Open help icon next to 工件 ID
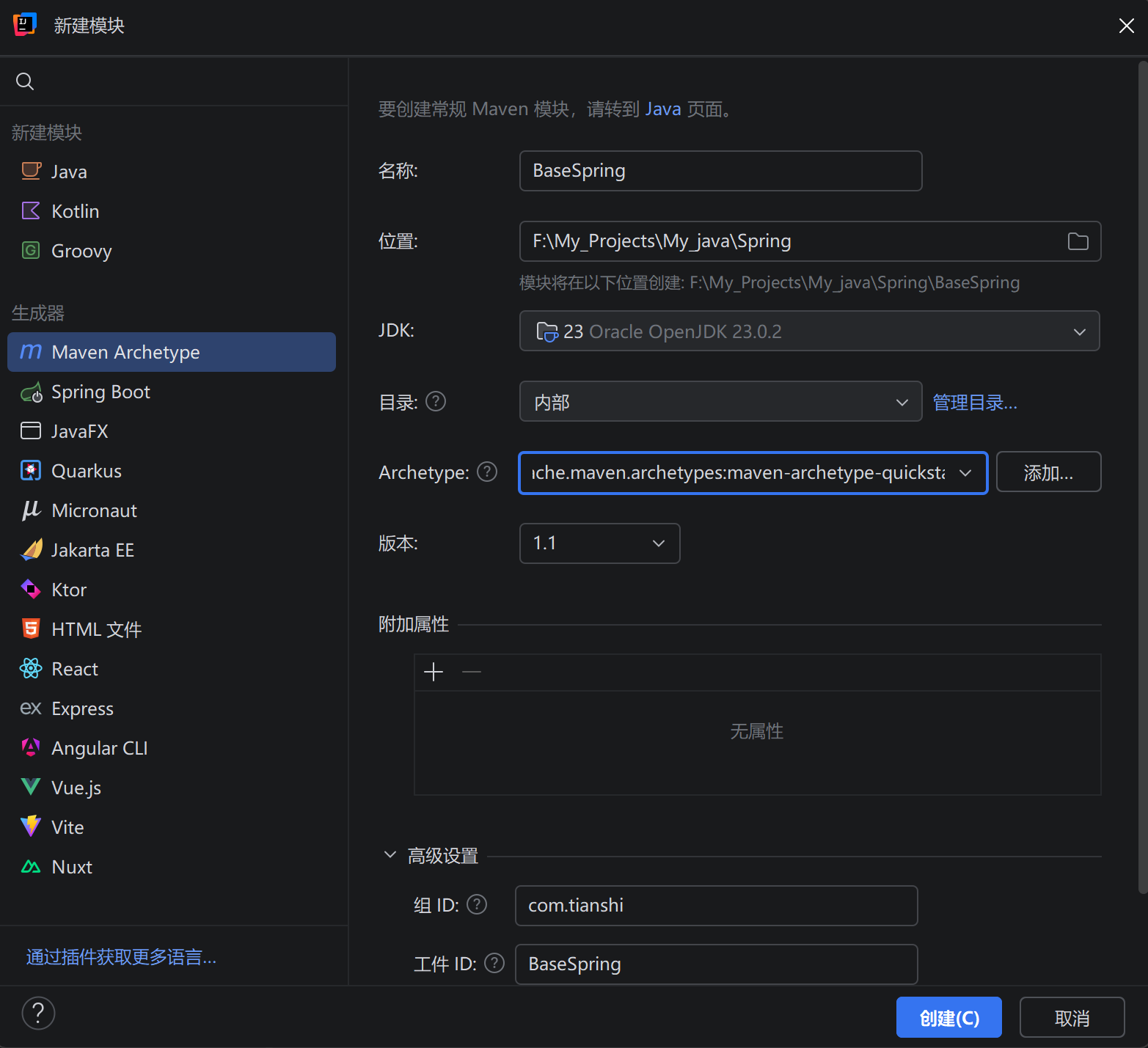The image size is (1148, 1048). (494, 963)
